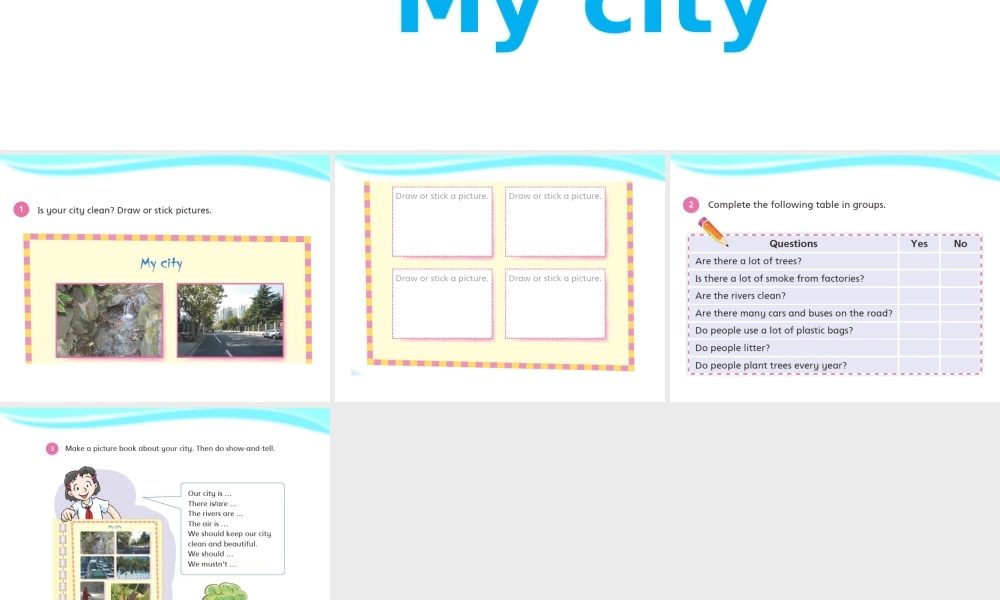Select the numbered badge 1 on the first slide
The image size is (1000, 600).
pos(21,209)
